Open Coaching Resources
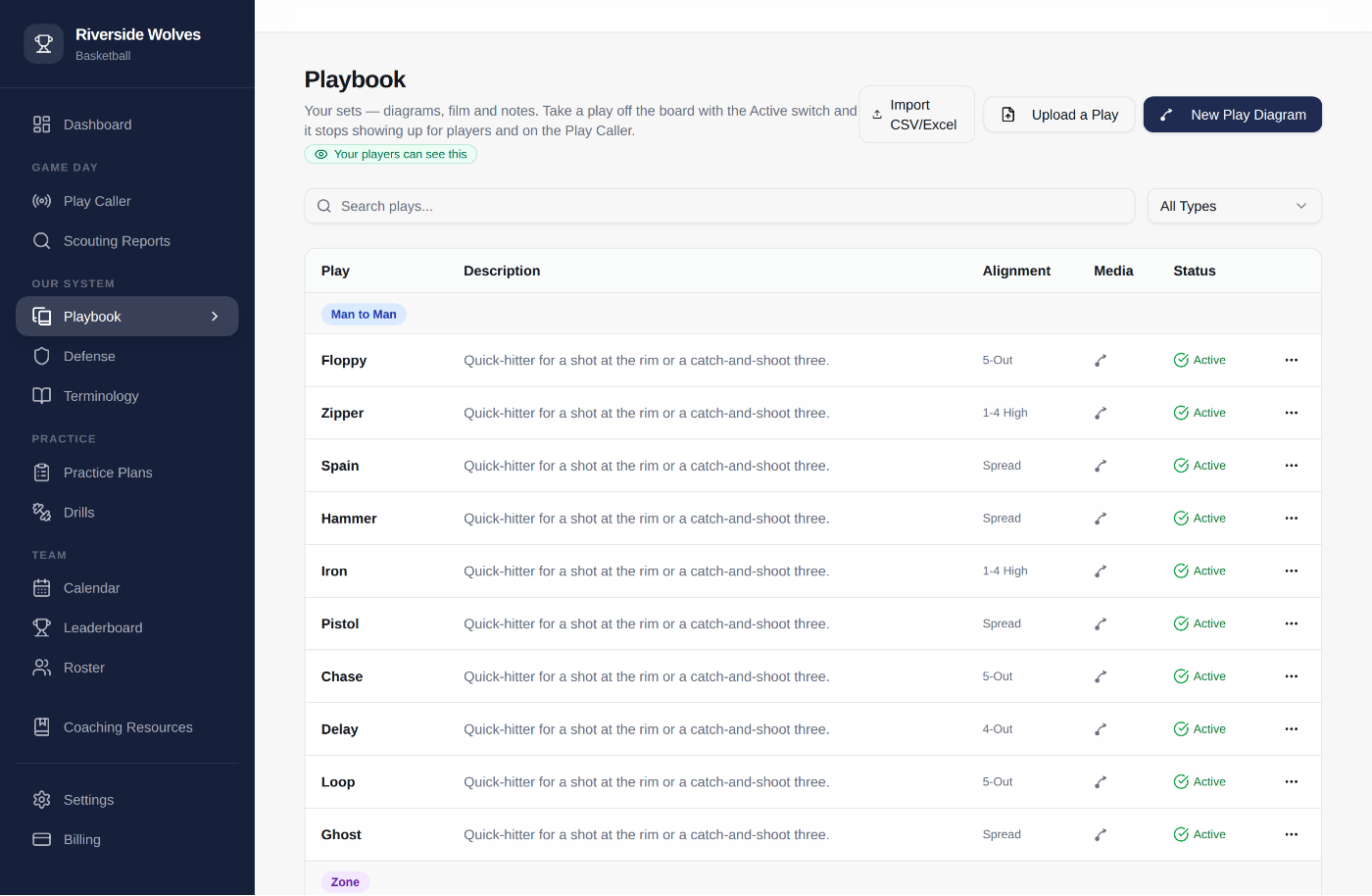The height and width of the screenshot is (896, 1372). (127, 727)
